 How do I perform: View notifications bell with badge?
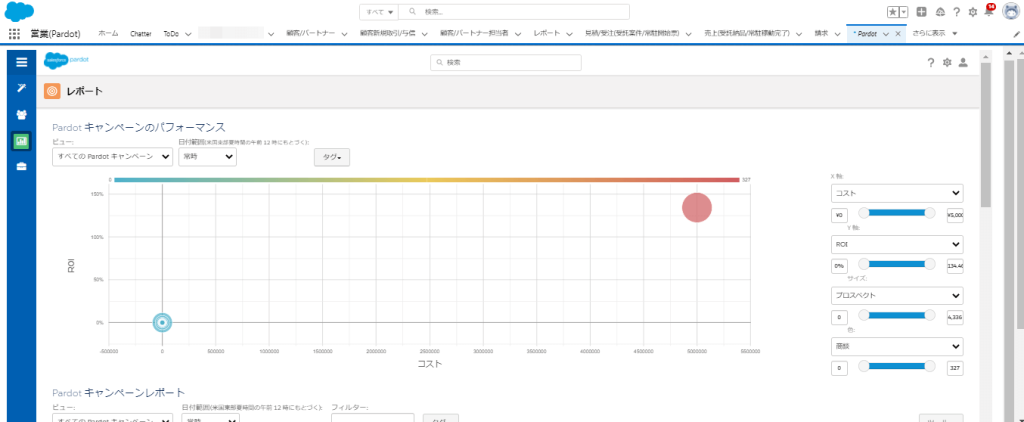989,10
